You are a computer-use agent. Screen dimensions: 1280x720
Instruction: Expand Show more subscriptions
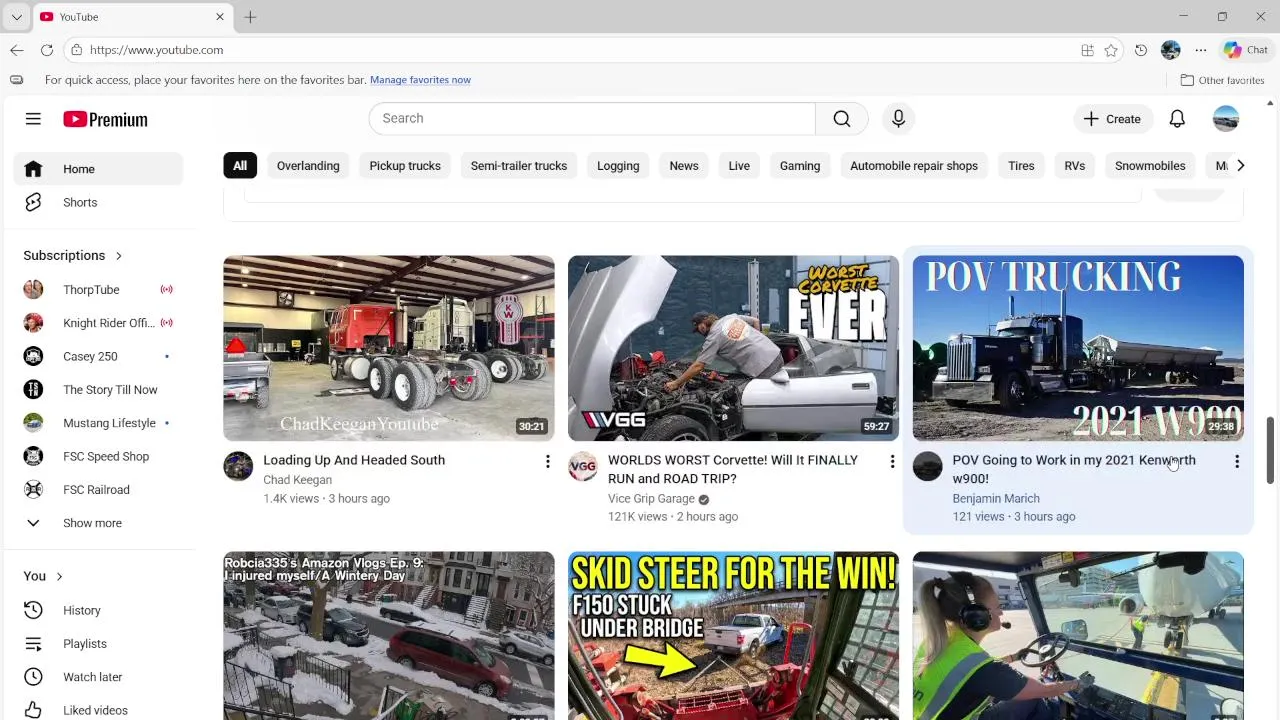[98, 523]
